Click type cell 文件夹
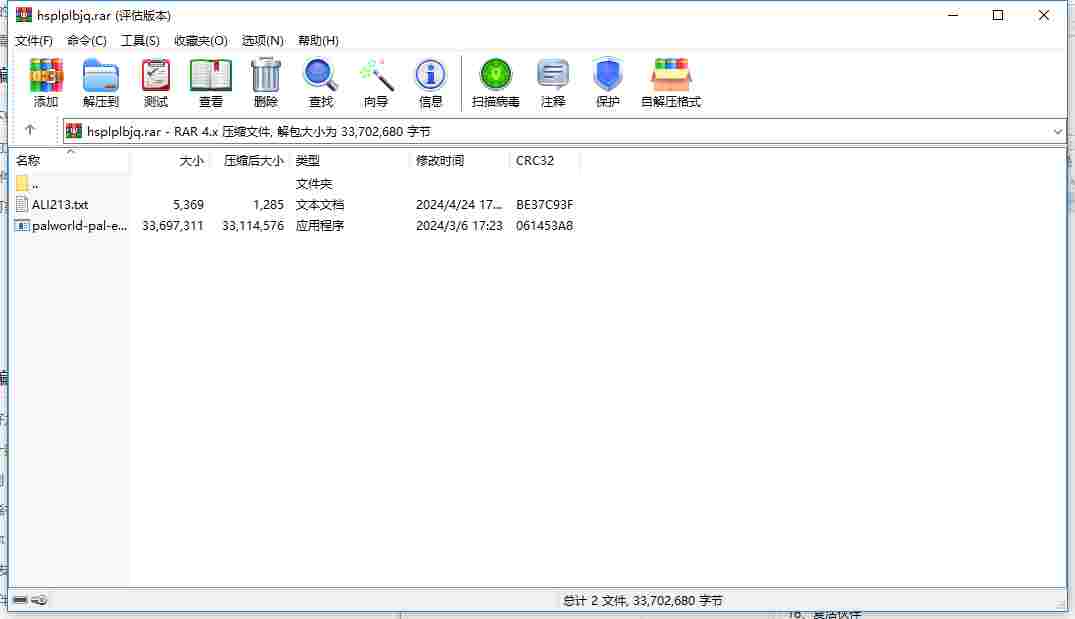This screenshot has width=1075, height=619. (x=313, y=184)
